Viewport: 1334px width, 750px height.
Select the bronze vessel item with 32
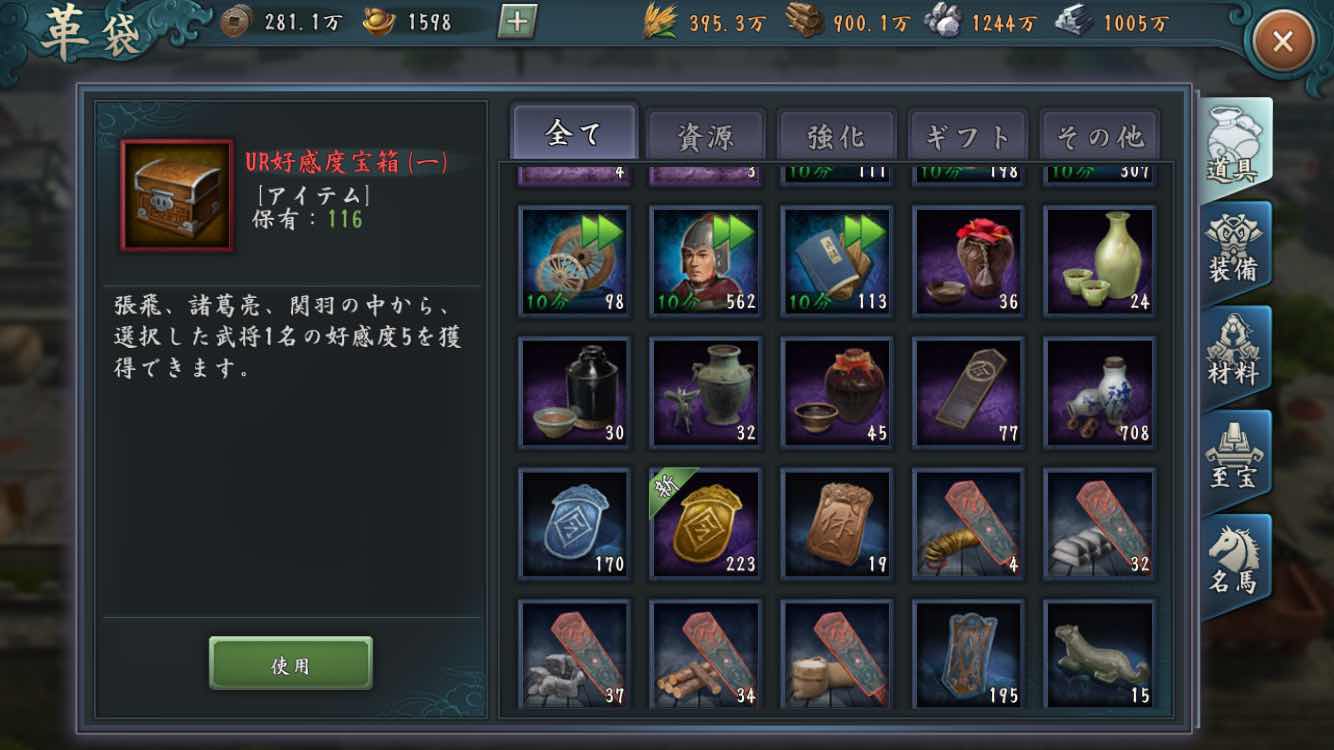tap(706, 392)
